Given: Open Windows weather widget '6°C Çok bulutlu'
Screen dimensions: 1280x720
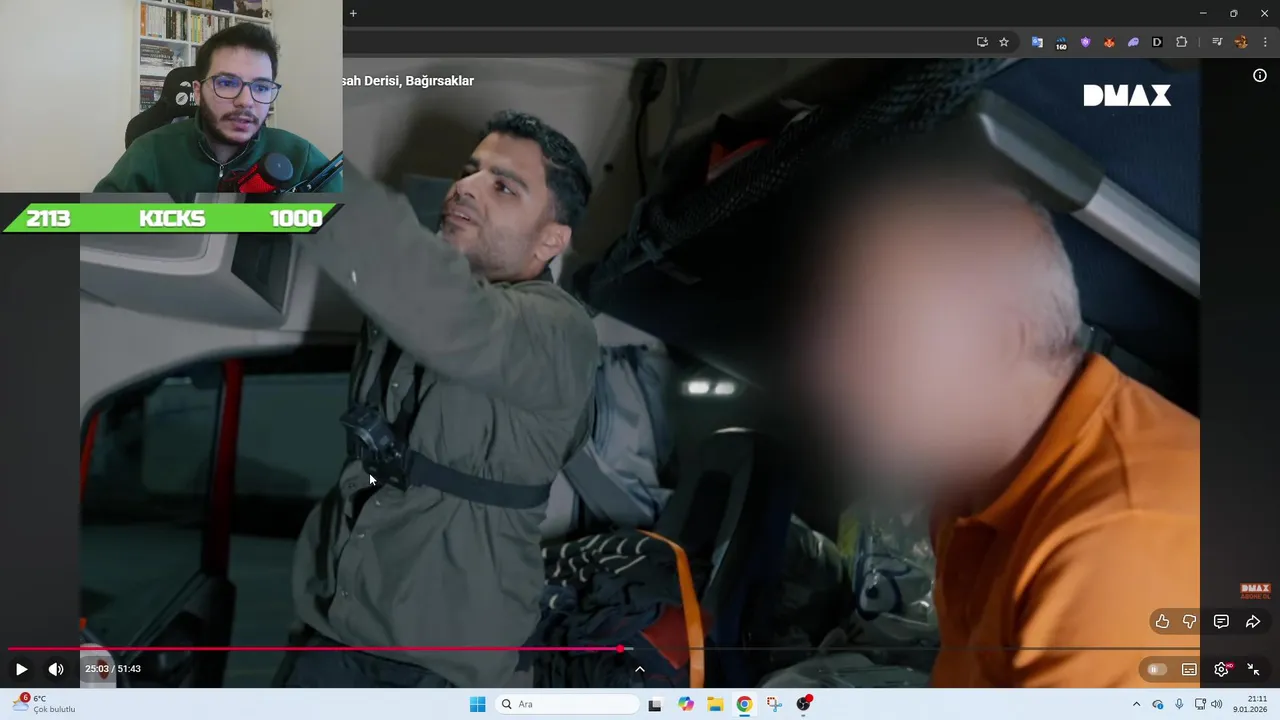Looking at the screenshot, I should (x=44, y=704).
